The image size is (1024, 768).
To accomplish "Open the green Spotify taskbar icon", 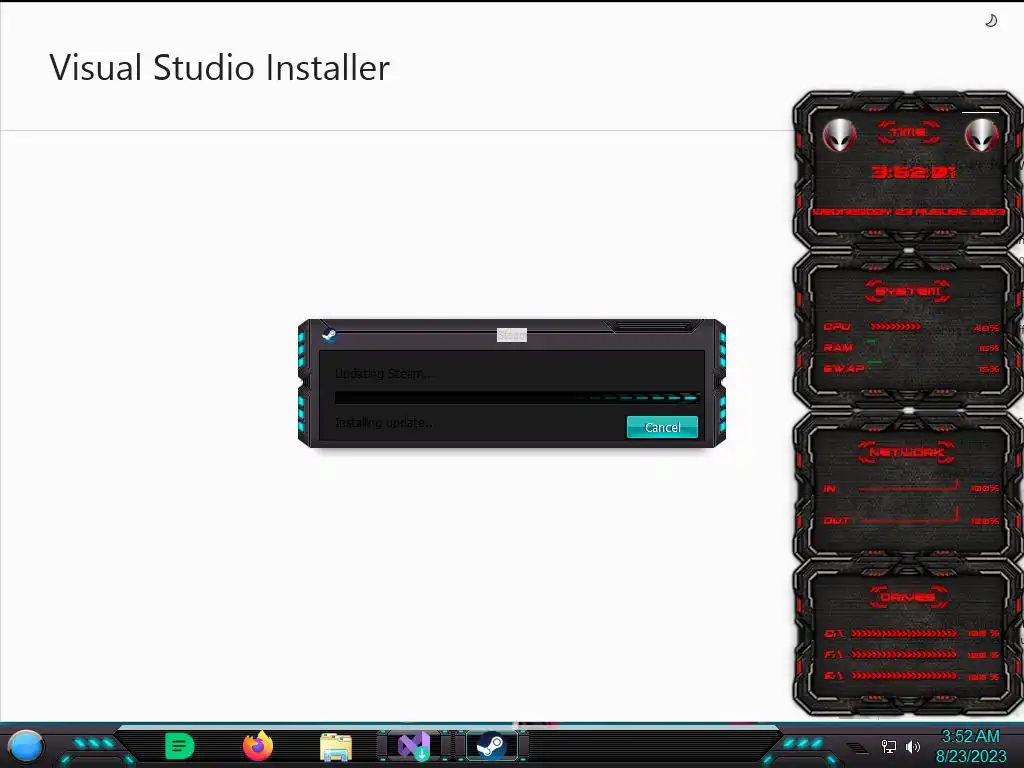I will [180, 746].
